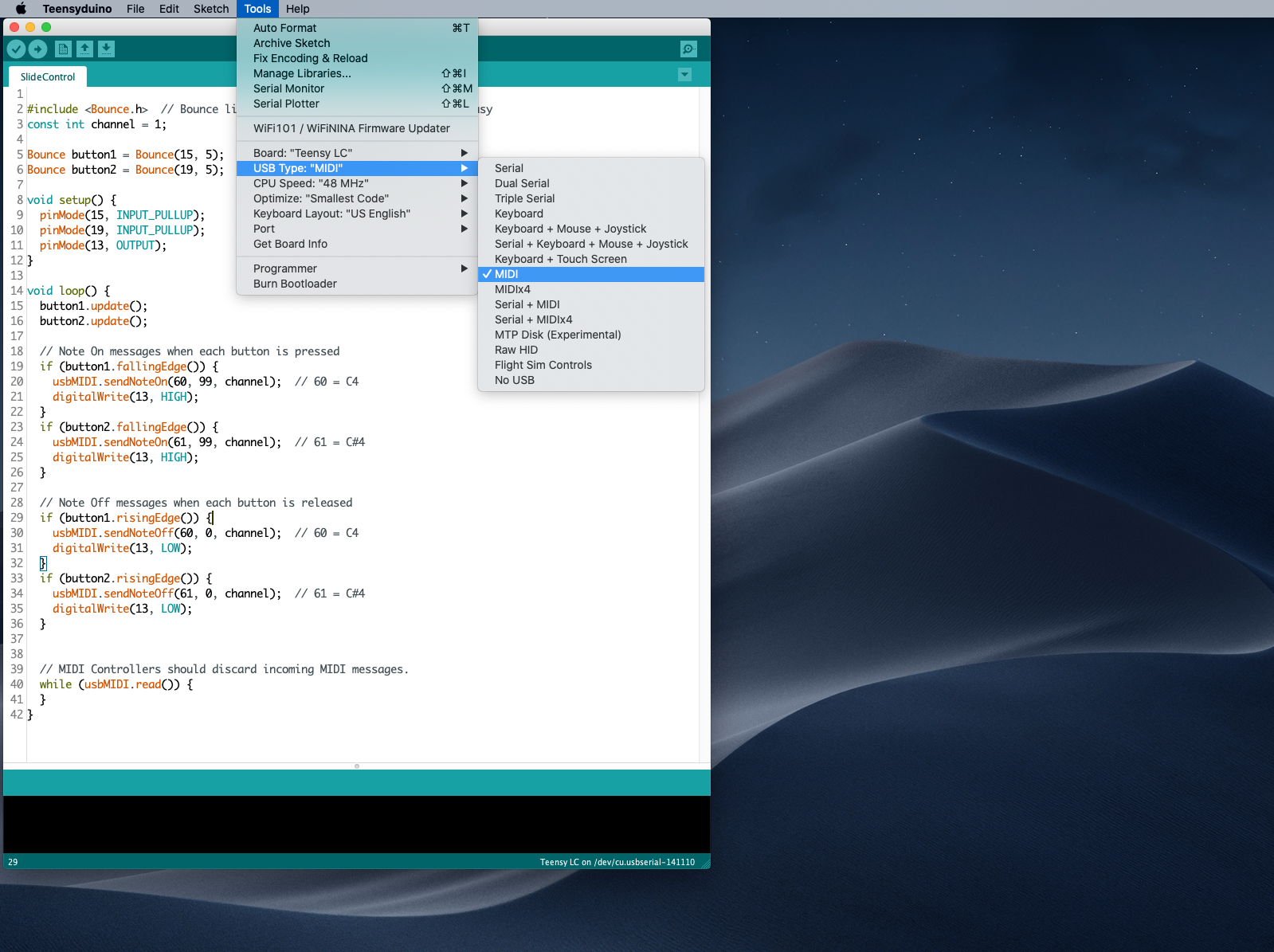This screenshot has width=1274, height=952.
Task: Select Serial + Keyboard + Mouse + Joystick
Action: [x=591, y=244]
